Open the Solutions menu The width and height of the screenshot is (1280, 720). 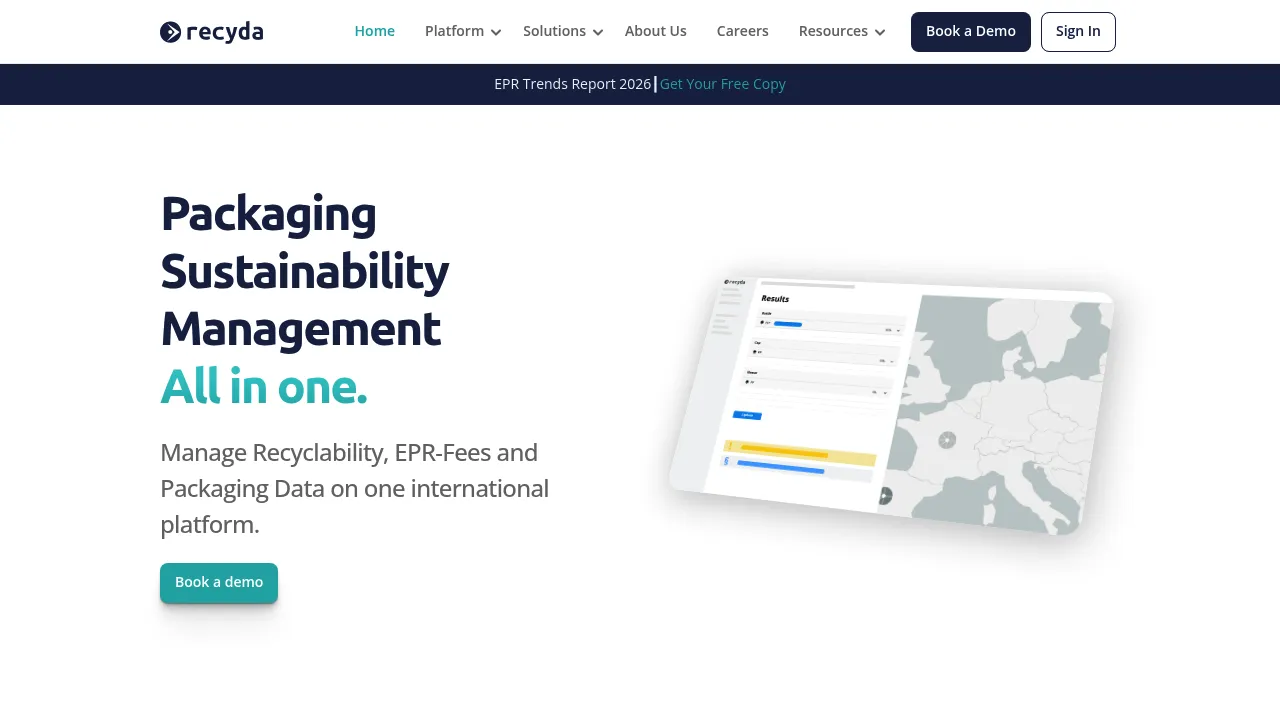click(554, 31)
